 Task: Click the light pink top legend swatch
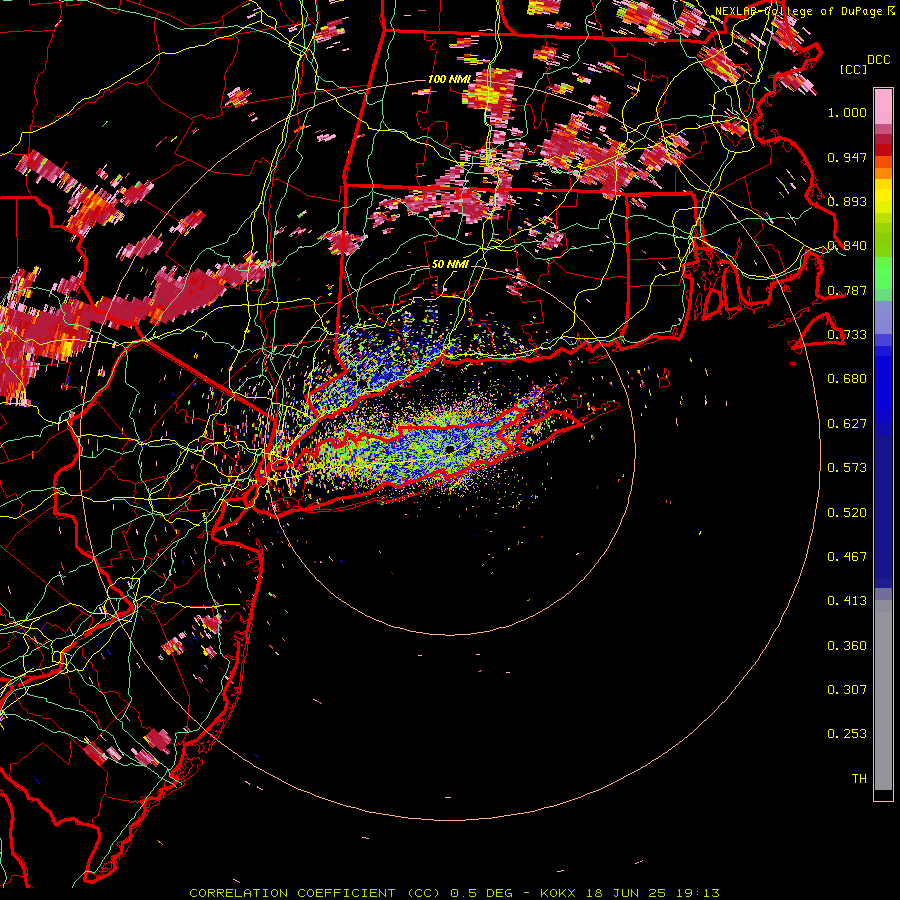click(x=883, y=106)
